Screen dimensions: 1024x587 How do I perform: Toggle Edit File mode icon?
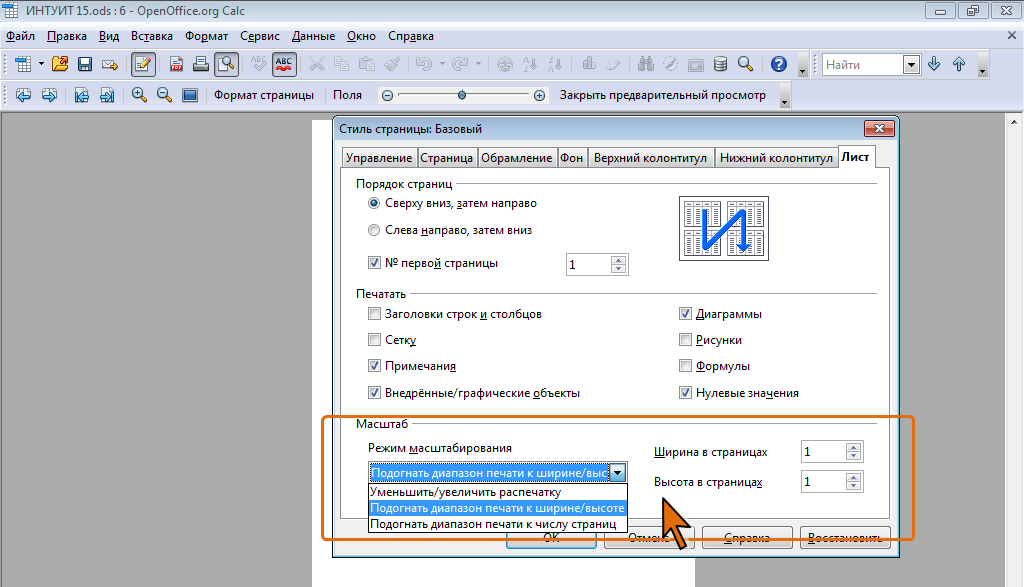(x=143, y=64)
